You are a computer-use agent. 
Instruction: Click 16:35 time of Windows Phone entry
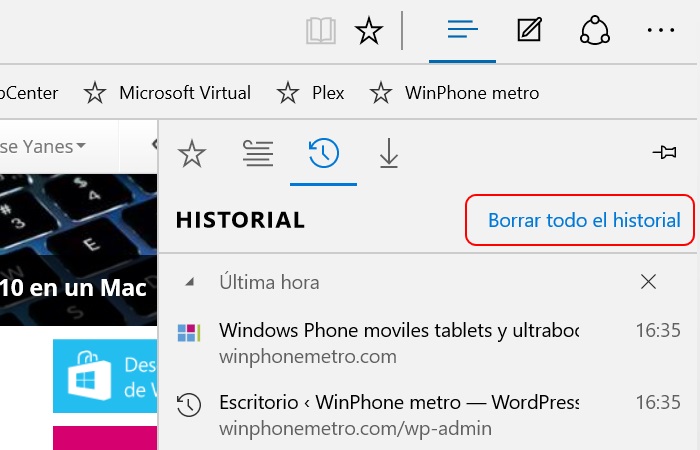point(658,330)
